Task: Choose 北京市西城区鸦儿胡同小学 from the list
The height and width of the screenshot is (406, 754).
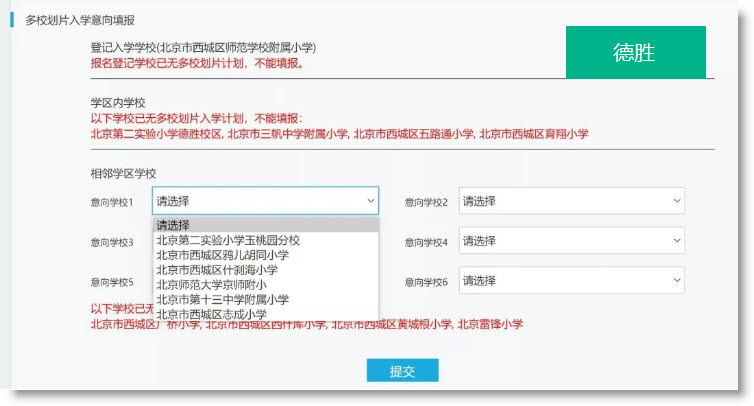Action: [266, 255]
